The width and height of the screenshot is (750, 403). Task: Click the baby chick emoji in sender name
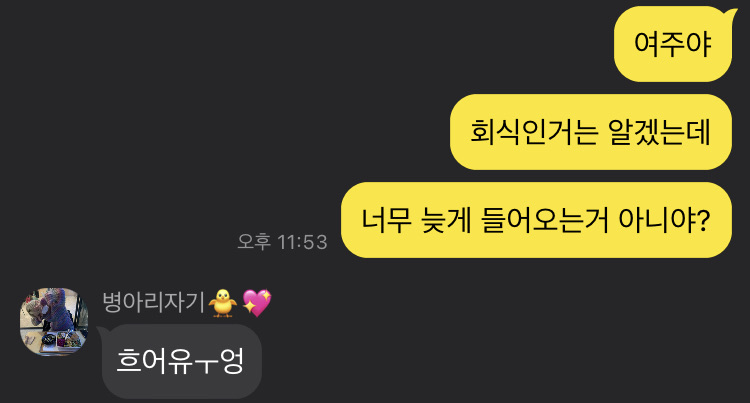click(x=222, y=303)
